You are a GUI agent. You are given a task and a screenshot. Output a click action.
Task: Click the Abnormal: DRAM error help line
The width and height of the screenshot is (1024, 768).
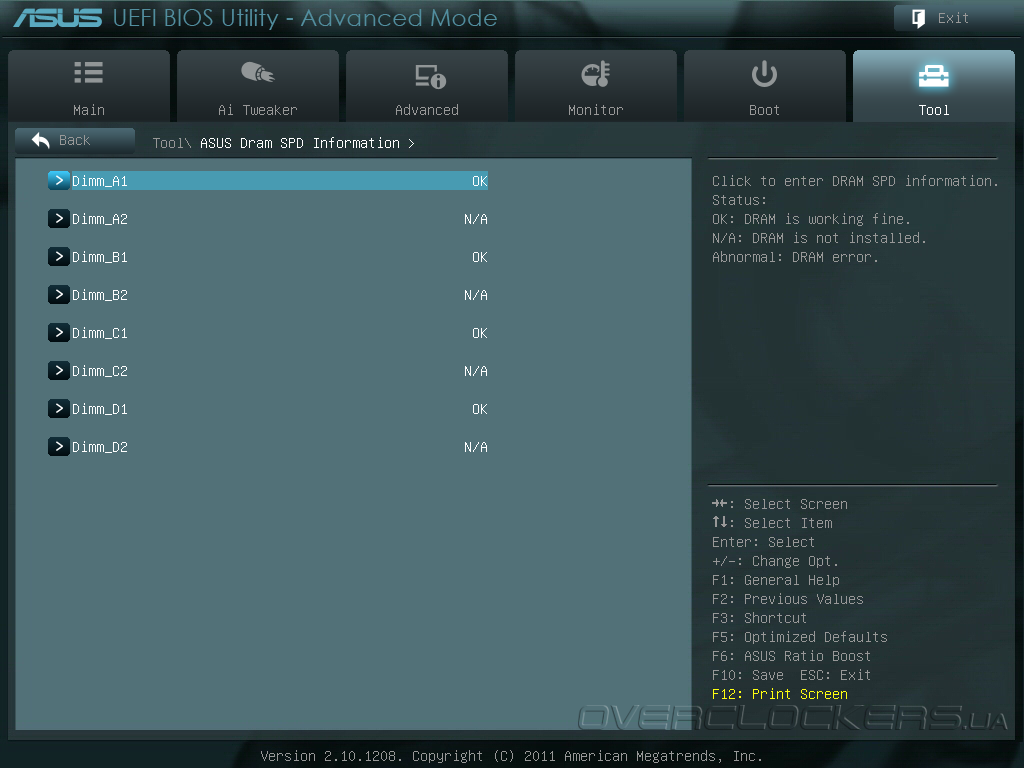tap(795, 257)
